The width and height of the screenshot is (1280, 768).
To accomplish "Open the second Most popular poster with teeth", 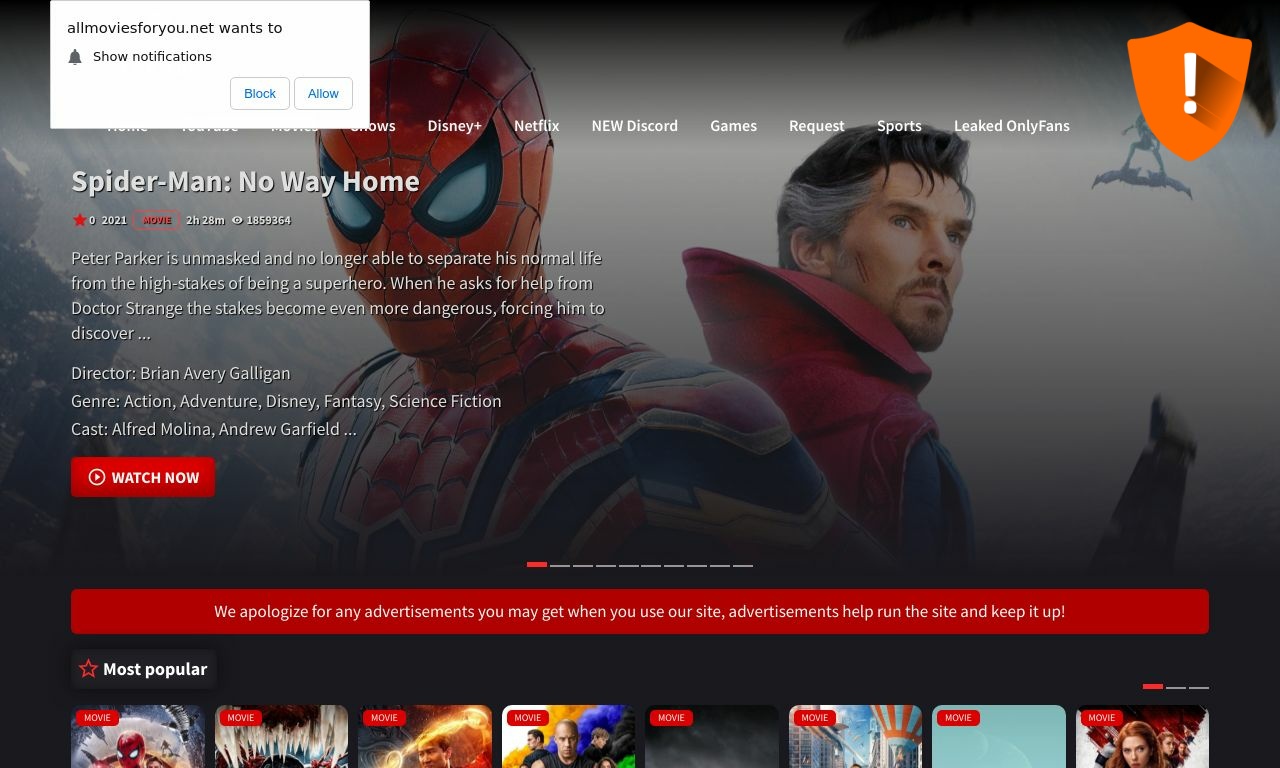I will pos(281,737).
